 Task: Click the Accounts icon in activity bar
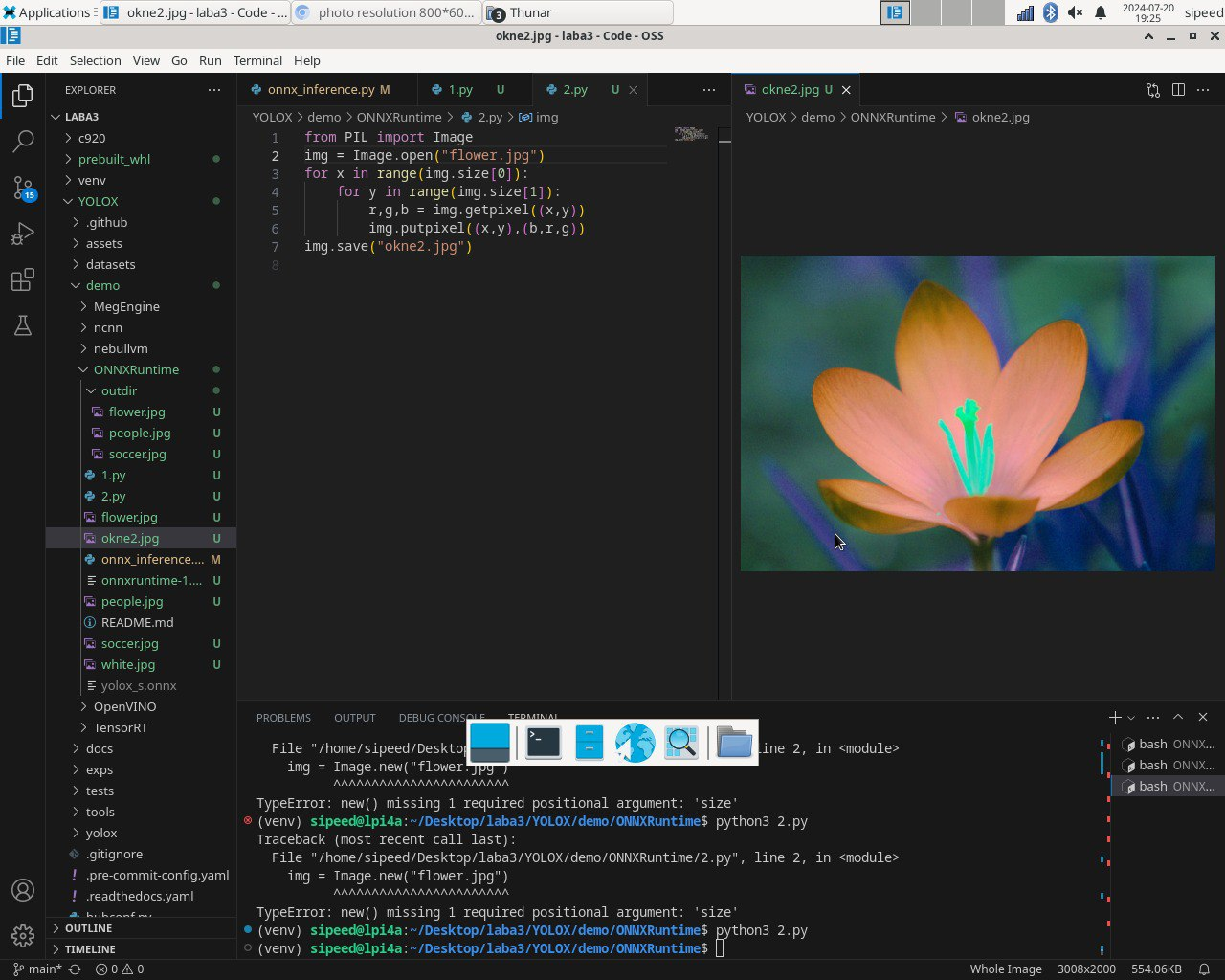23,890
